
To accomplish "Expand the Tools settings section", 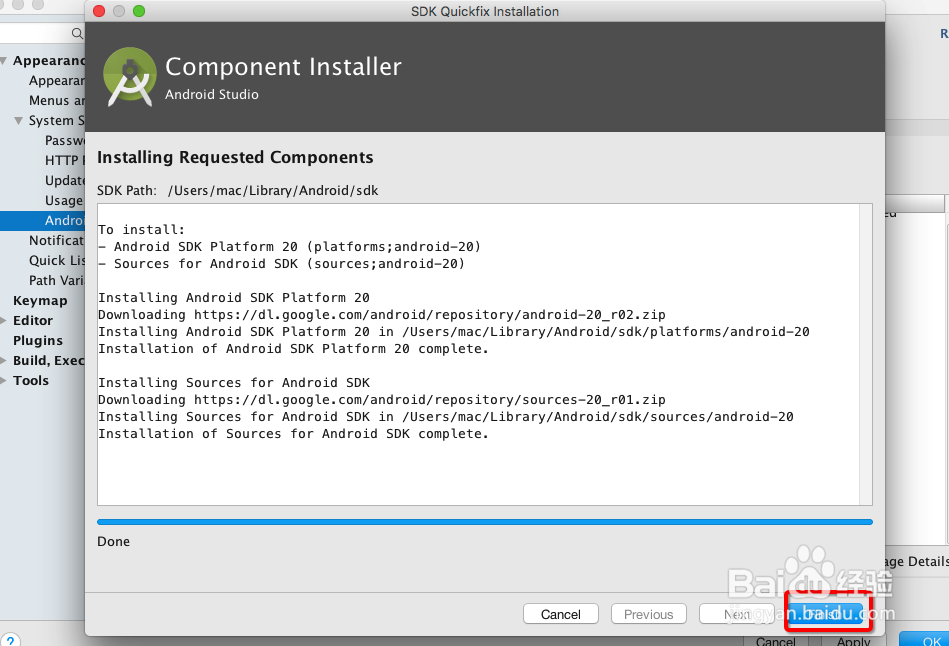I will (x=4, y=380).
